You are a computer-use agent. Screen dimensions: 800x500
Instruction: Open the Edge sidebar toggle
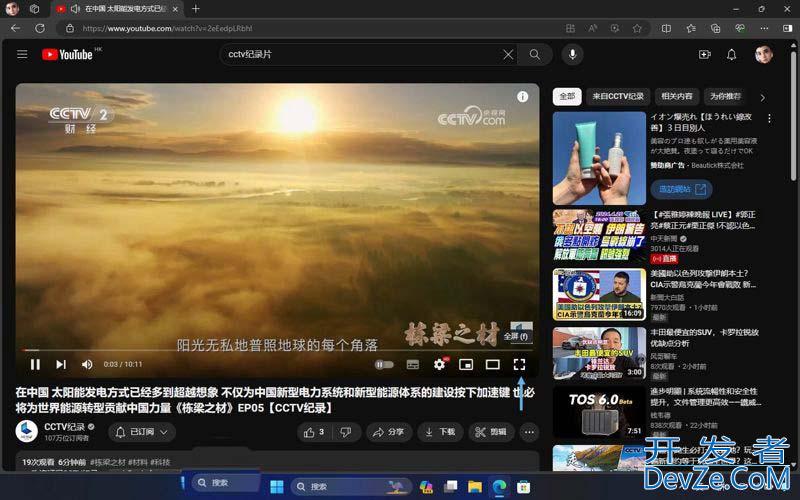click(788, 29)
